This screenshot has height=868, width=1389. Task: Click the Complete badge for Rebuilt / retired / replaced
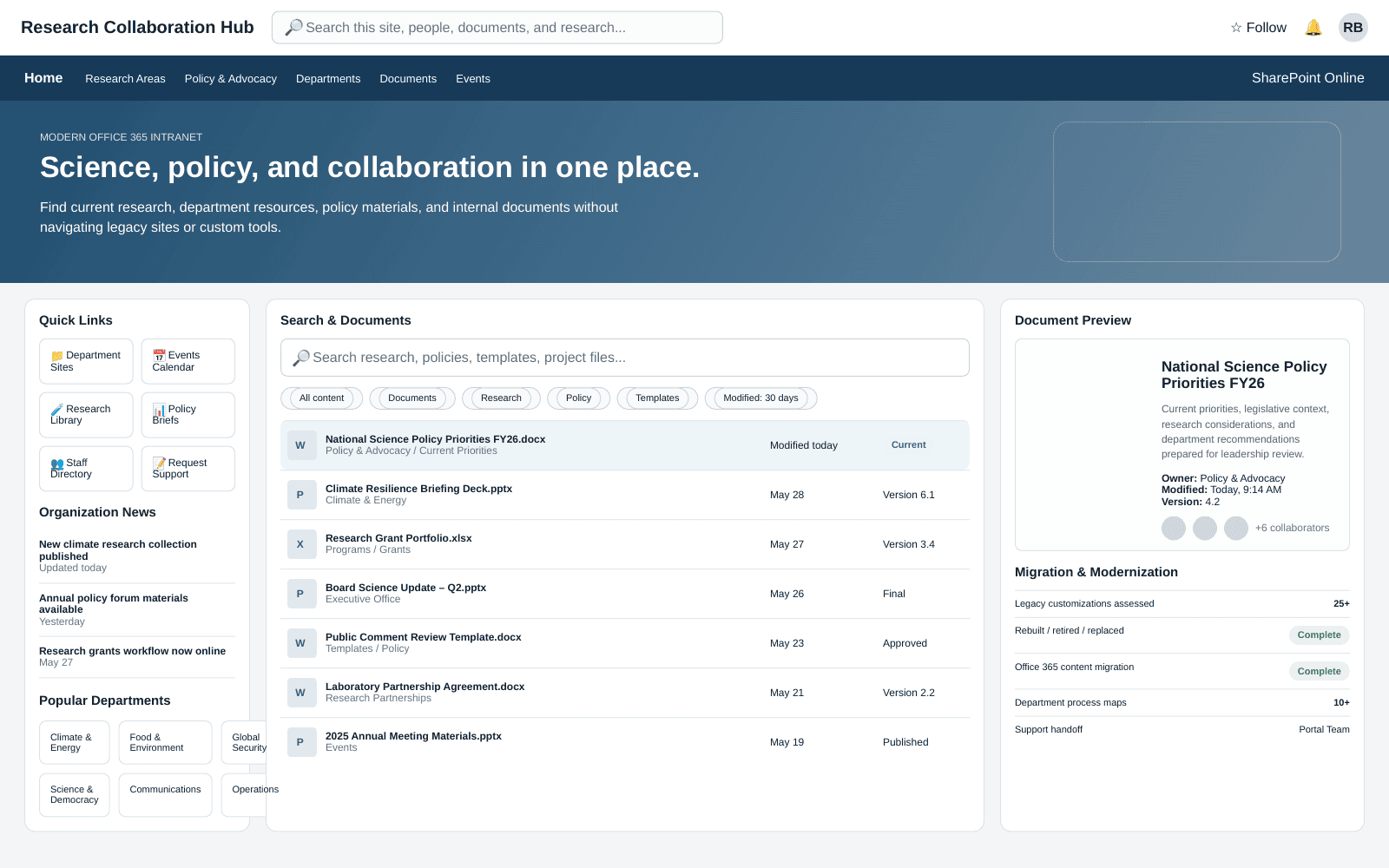pyautogui.click(x=1319, y=635)
